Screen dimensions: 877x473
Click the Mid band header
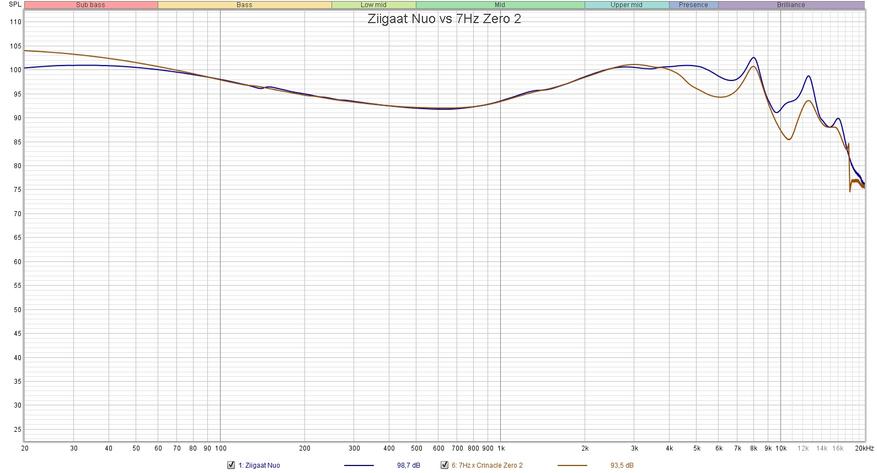coord(500,5)
